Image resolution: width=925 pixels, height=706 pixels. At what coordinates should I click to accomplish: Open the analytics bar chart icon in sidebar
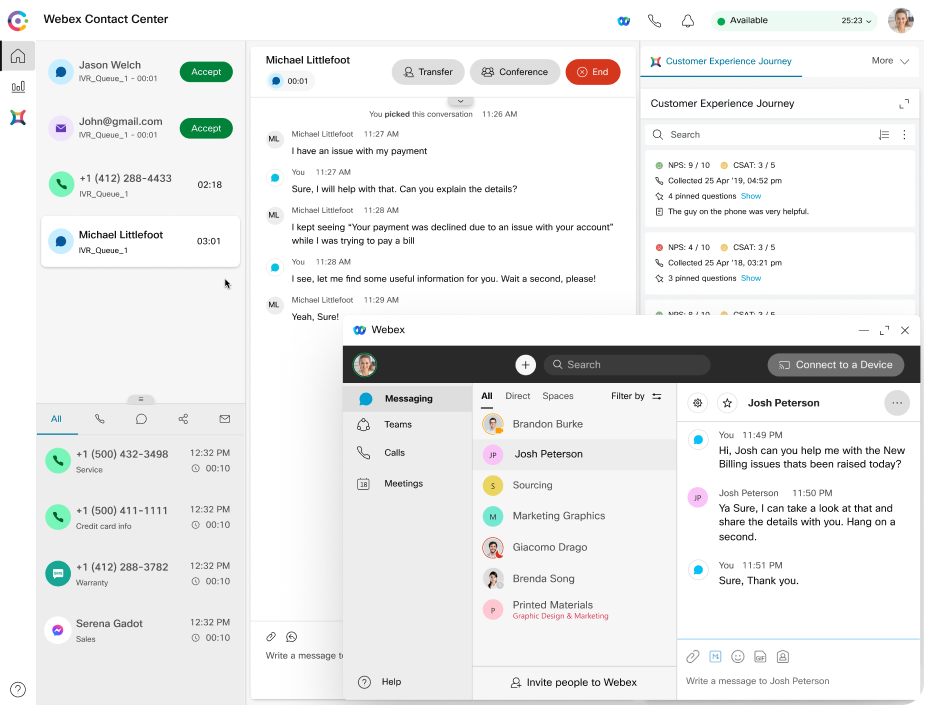click(18, 87)
